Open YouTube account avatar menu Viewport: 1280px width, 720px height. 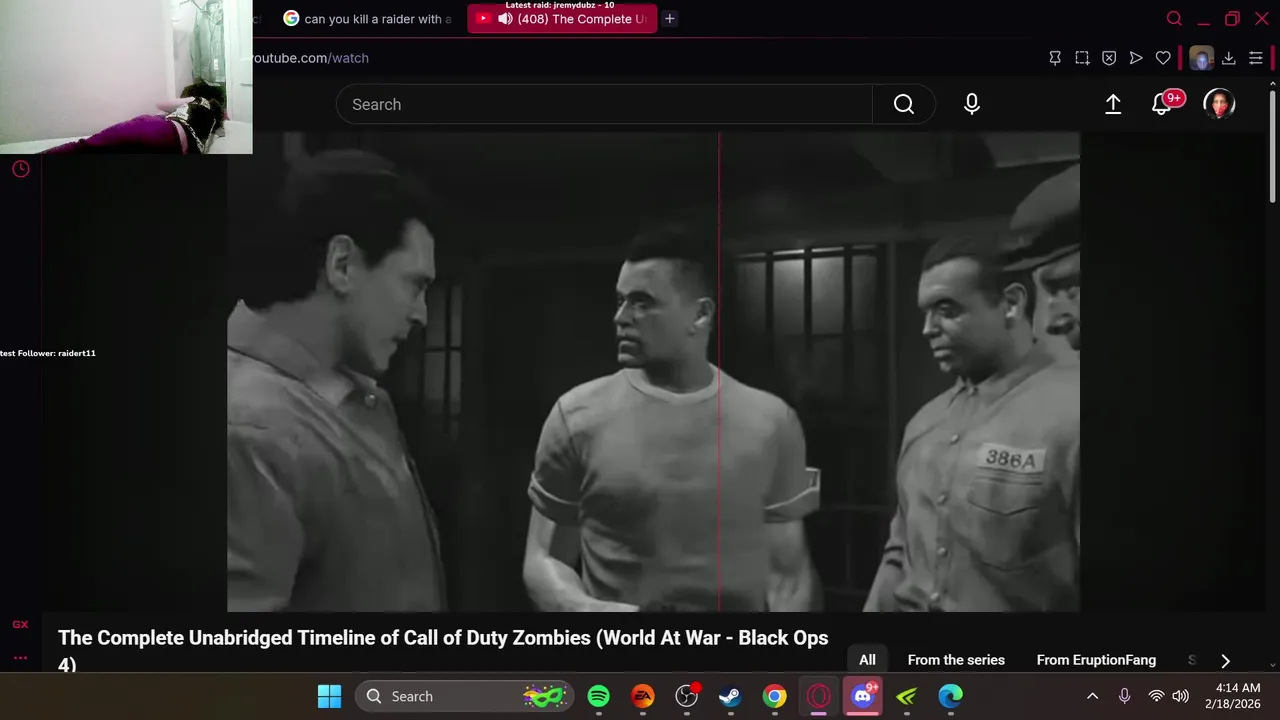(1219, 104)
